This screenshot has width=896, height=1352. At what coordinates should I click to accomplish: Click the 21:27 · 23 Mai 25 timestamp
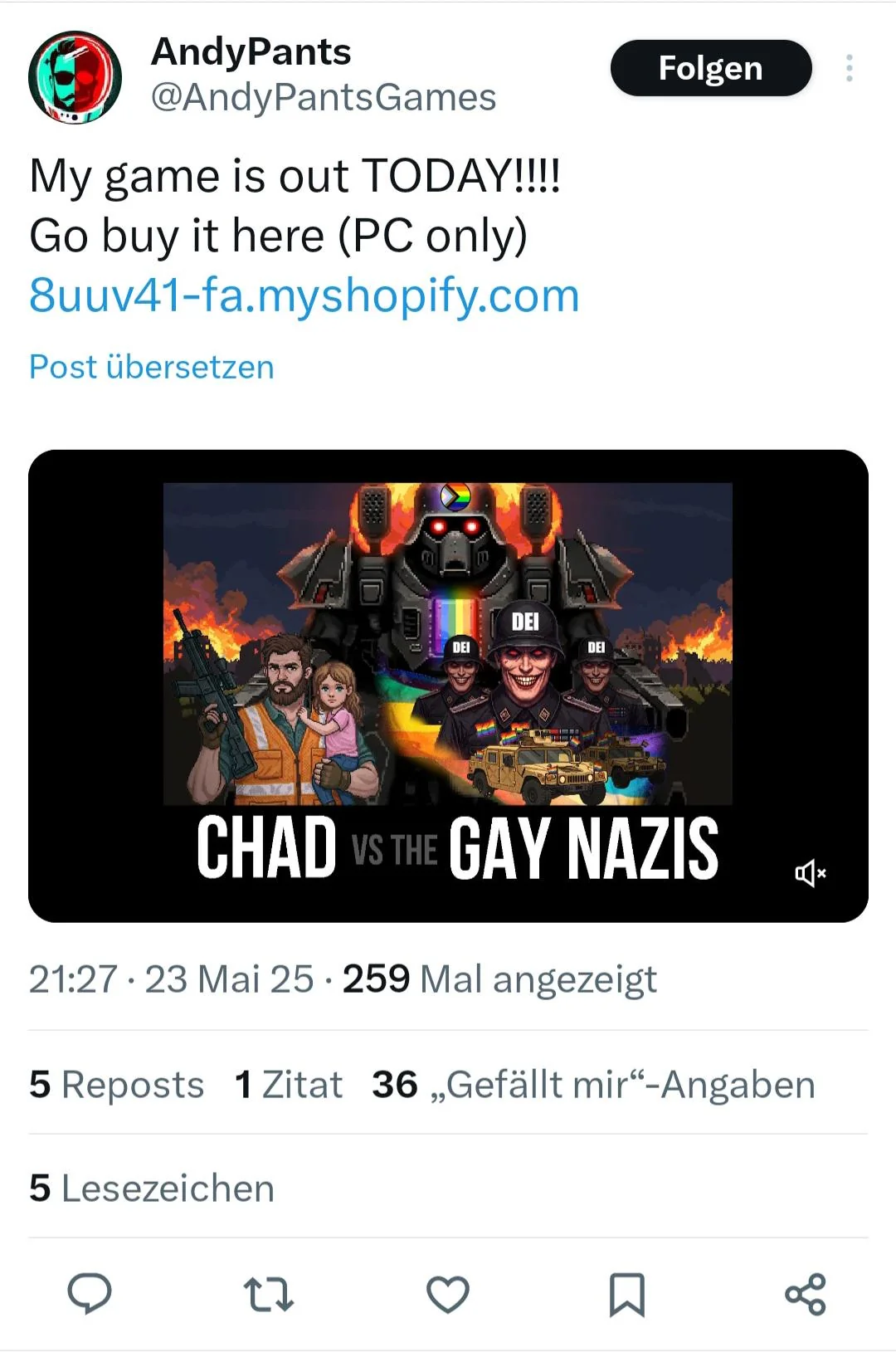171,979
